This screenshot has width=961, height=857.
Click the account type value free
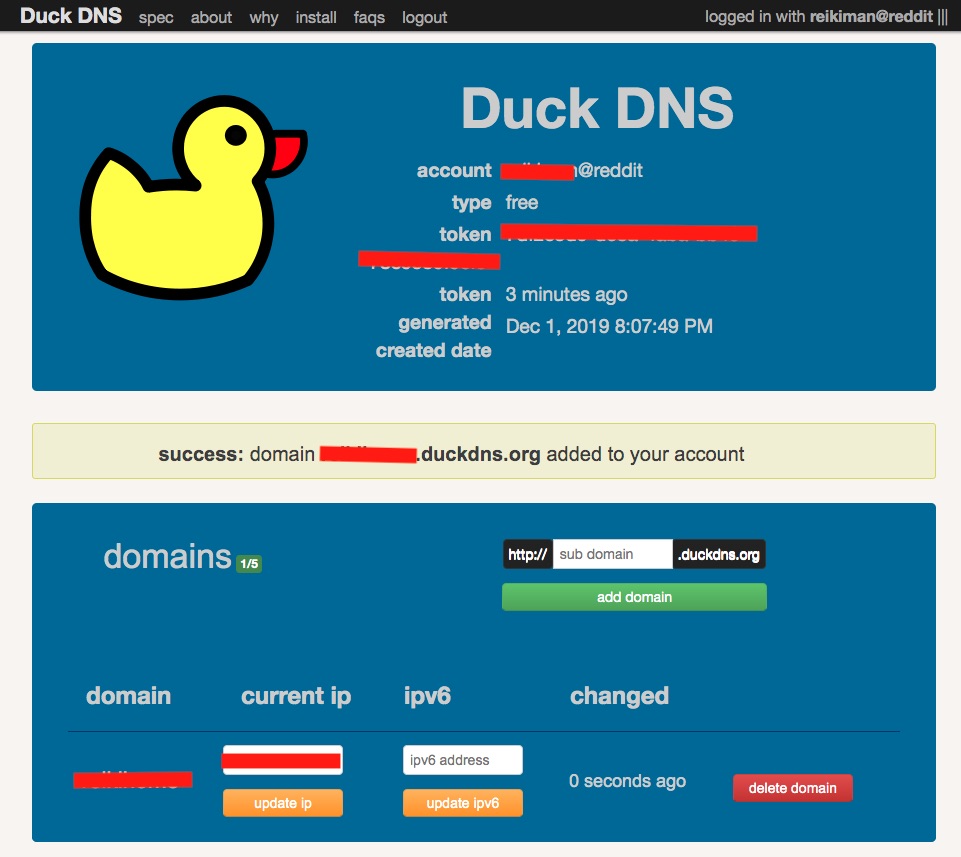(x=522, y=202)
